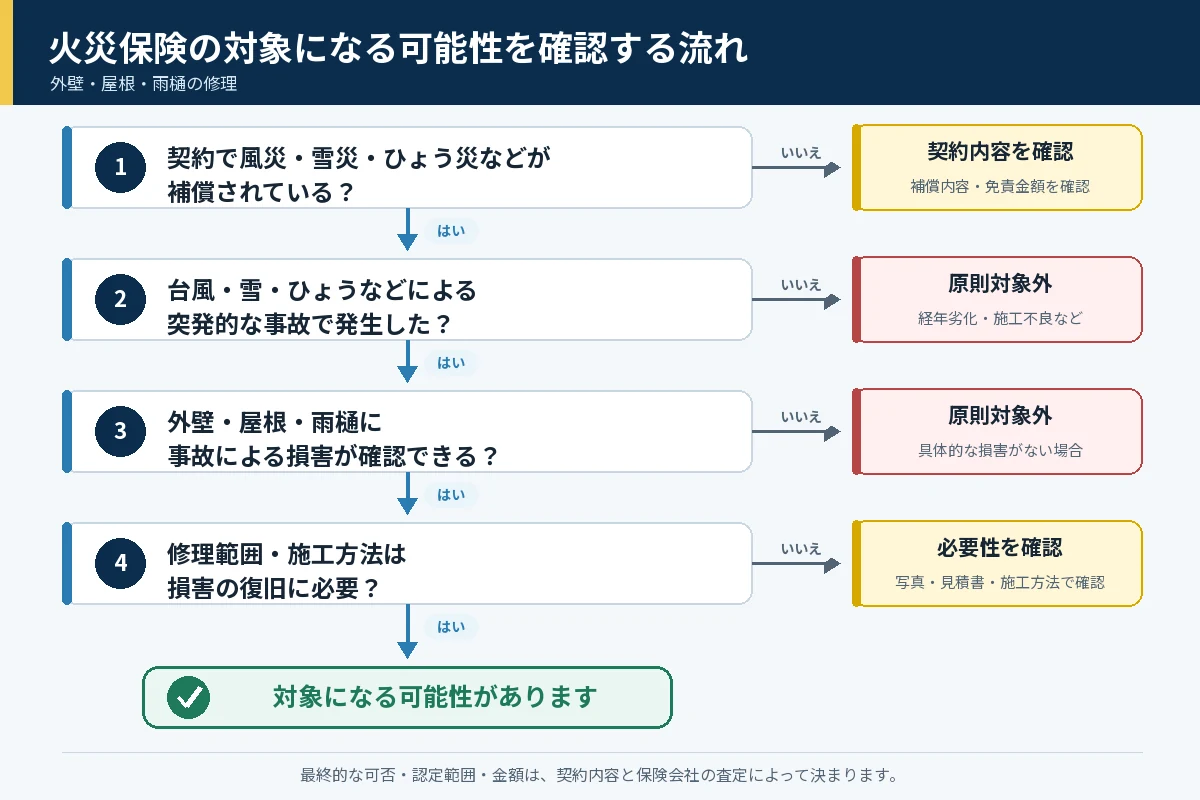This screenshot has width=1200, height=800.
Task: Select the 原則対象外 box with 経年劣化・施工不良など
Action: [997, 299]
